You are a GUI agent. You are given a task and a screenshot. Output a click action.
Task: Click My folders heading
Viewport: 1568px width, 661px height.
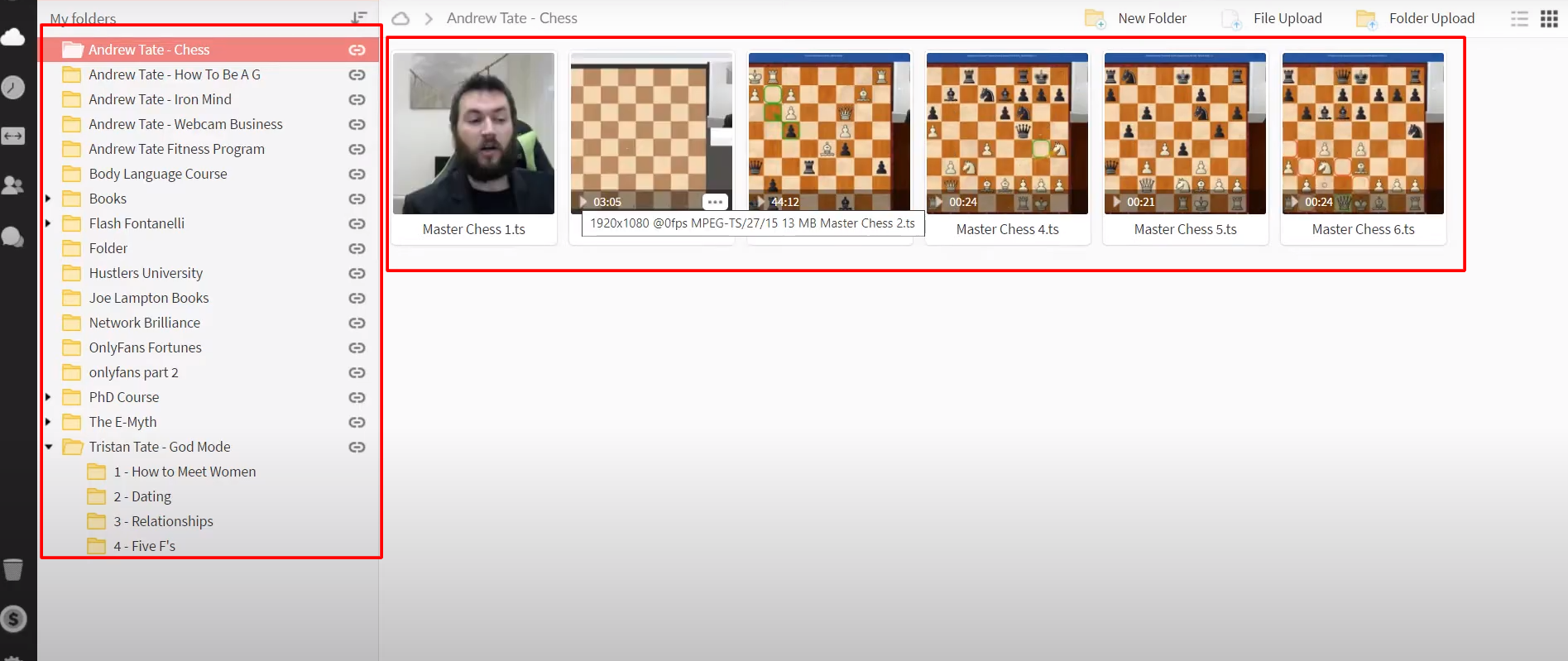83,18
